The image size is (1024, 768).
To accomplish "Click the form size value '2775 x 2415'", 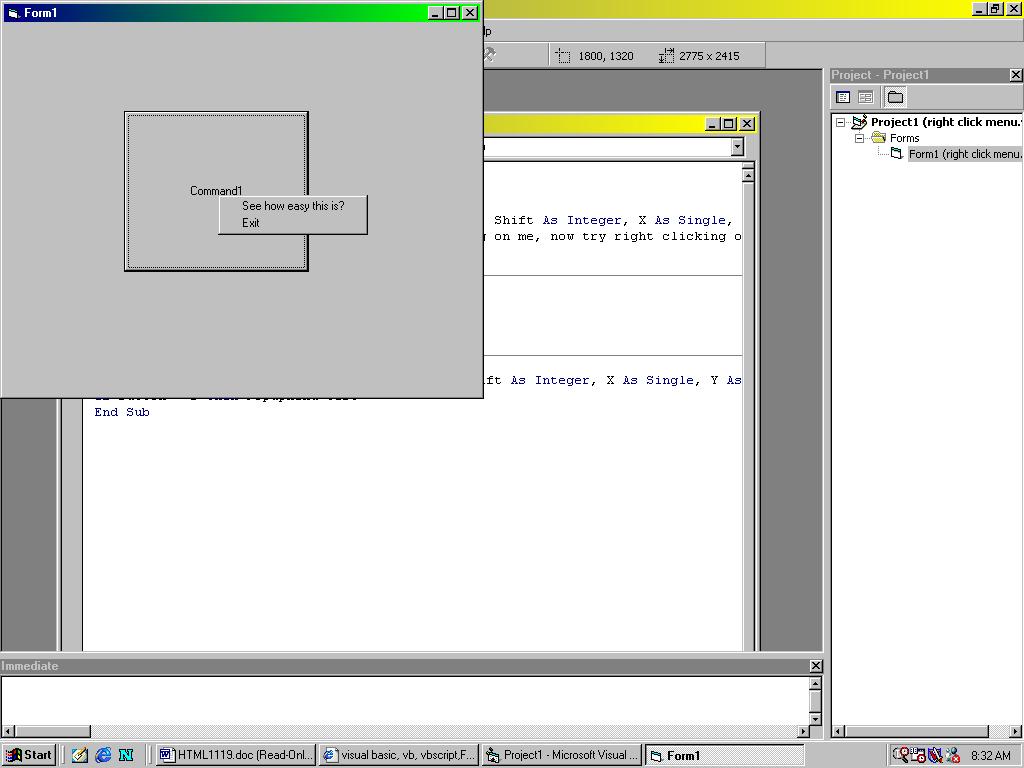I will (709, 56).
